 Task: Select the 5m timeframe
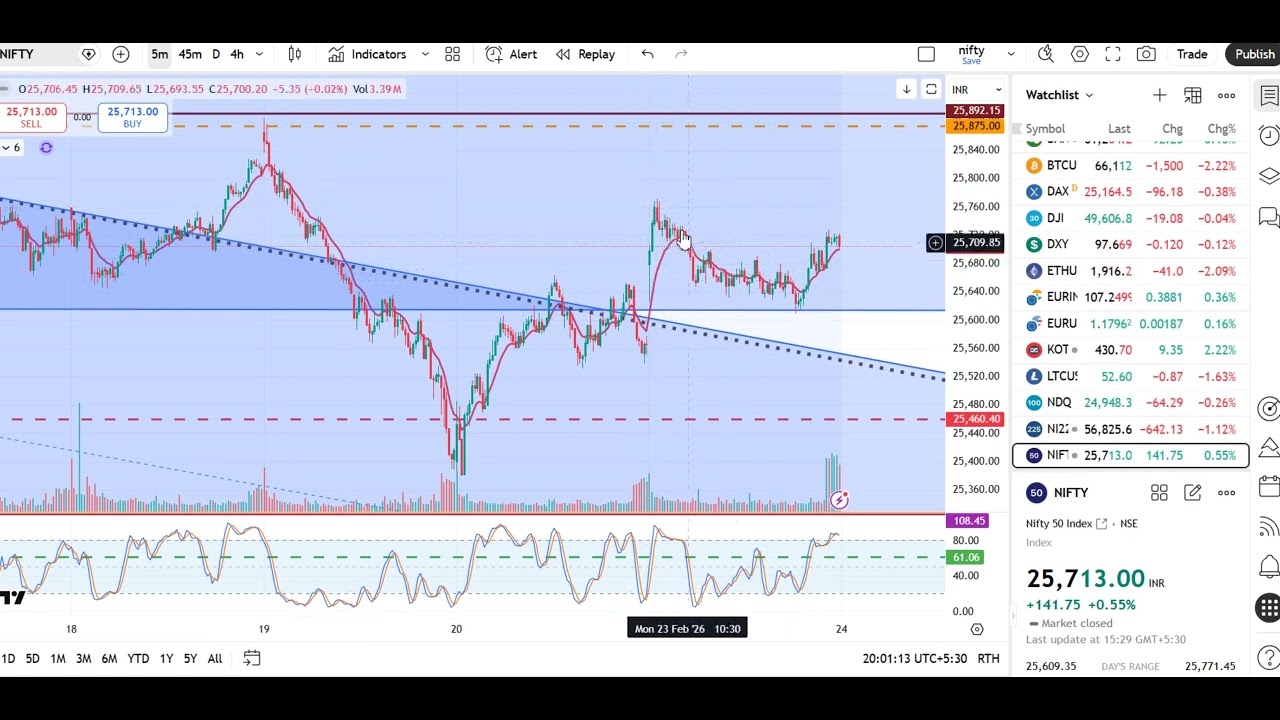coord(160,54)
